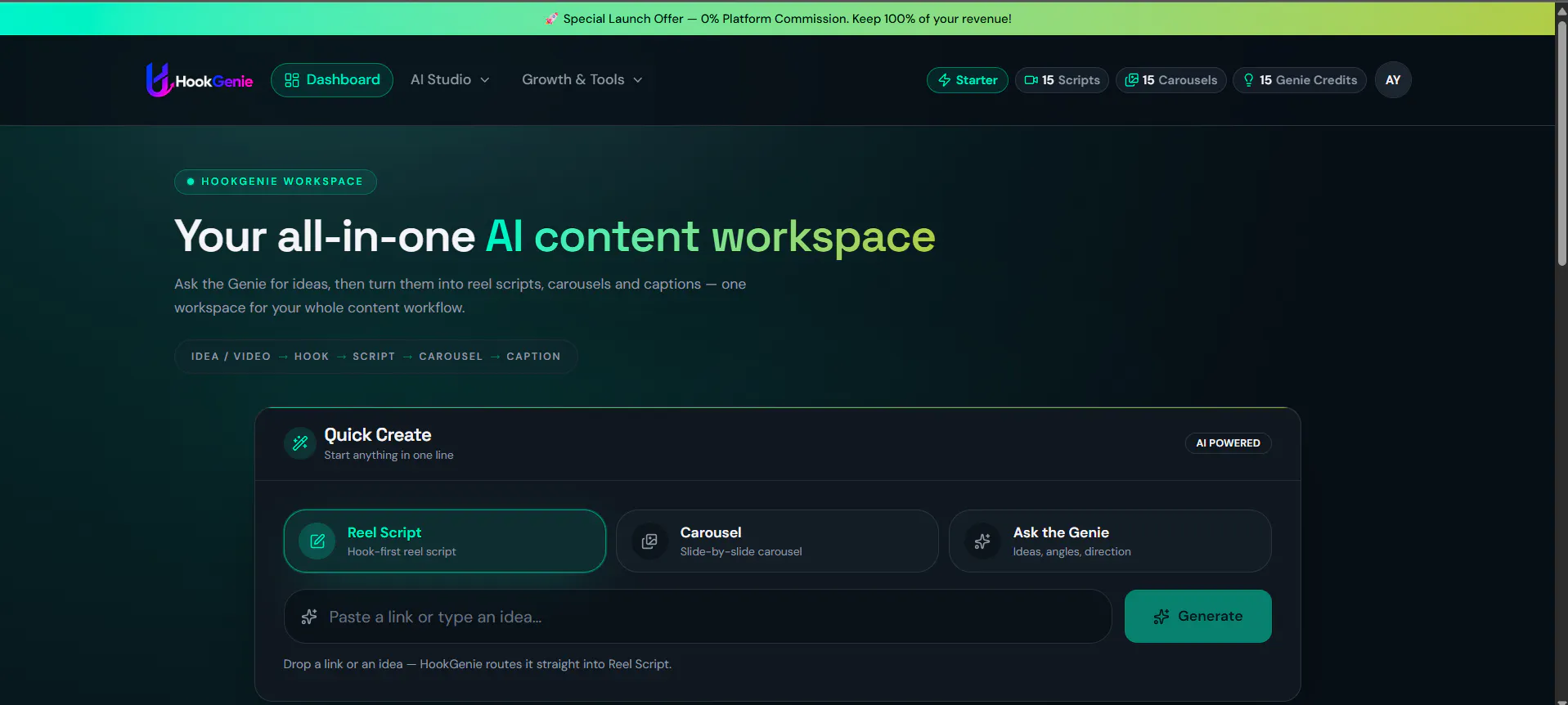
Task: Expand the AI Studio dropdown chevron
Action: (x=485, y=80)
